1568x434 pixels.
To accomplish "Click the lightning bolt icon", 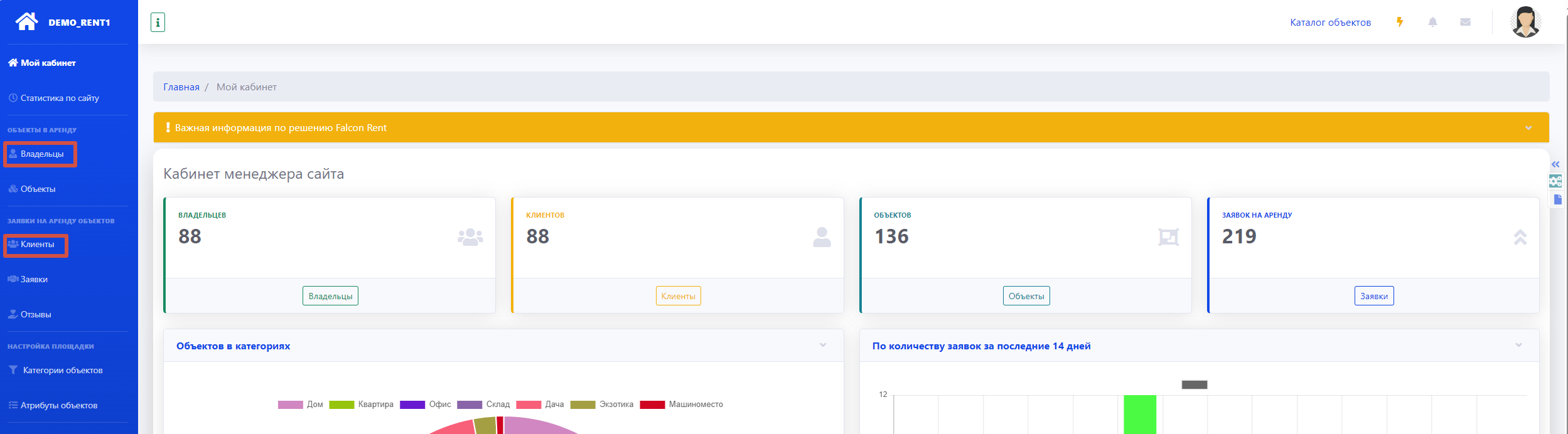I will (1400, 22).
